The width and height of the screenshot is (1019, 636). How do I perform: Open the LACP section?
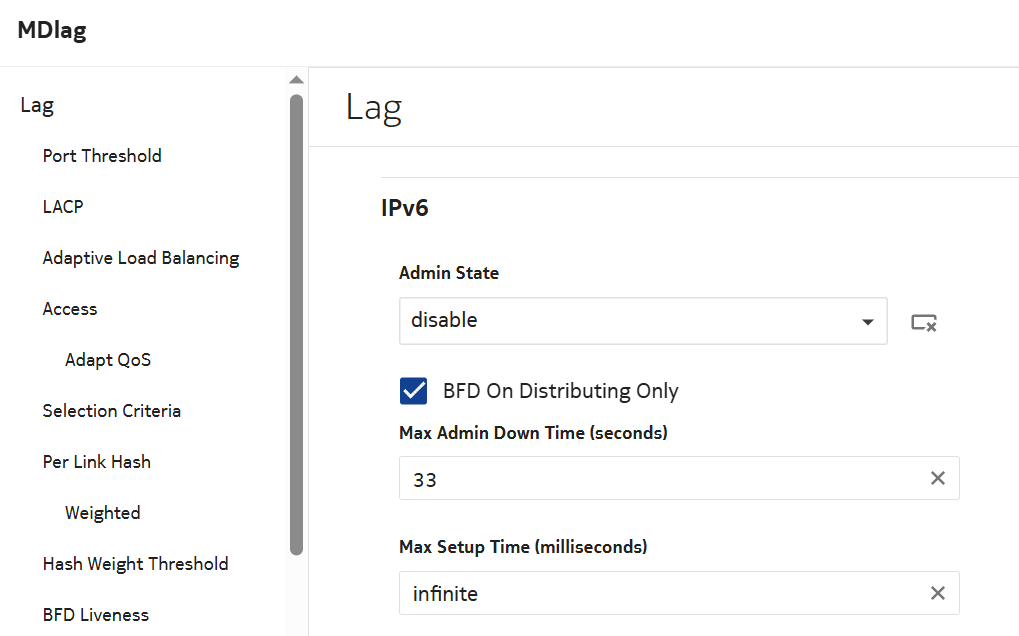(x=63, y=207)
